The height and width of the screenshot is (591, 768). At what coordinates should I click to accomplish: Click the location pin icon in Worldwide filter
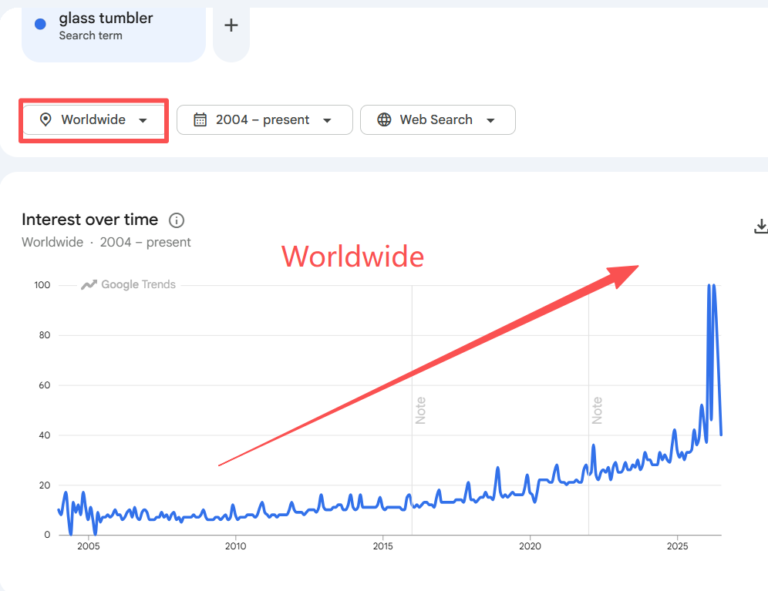tap(46, 119)
